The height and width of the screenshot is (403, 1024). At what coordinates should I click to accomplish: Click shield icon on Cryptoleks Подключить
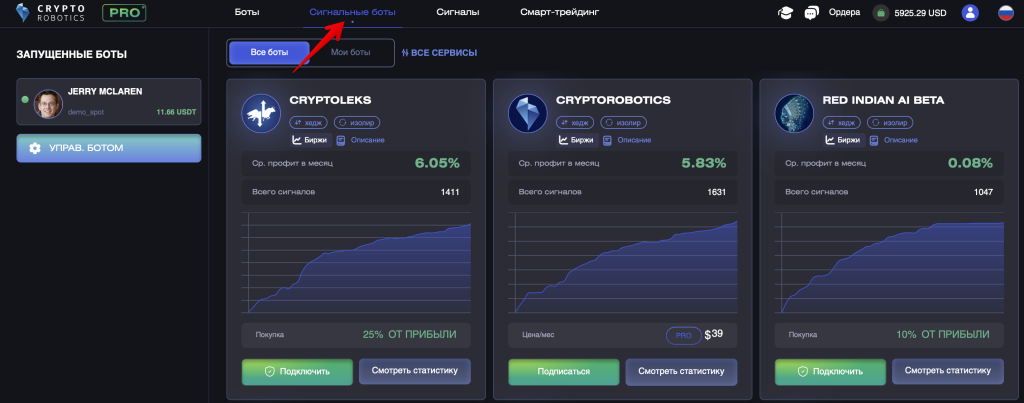click(269, 372)
